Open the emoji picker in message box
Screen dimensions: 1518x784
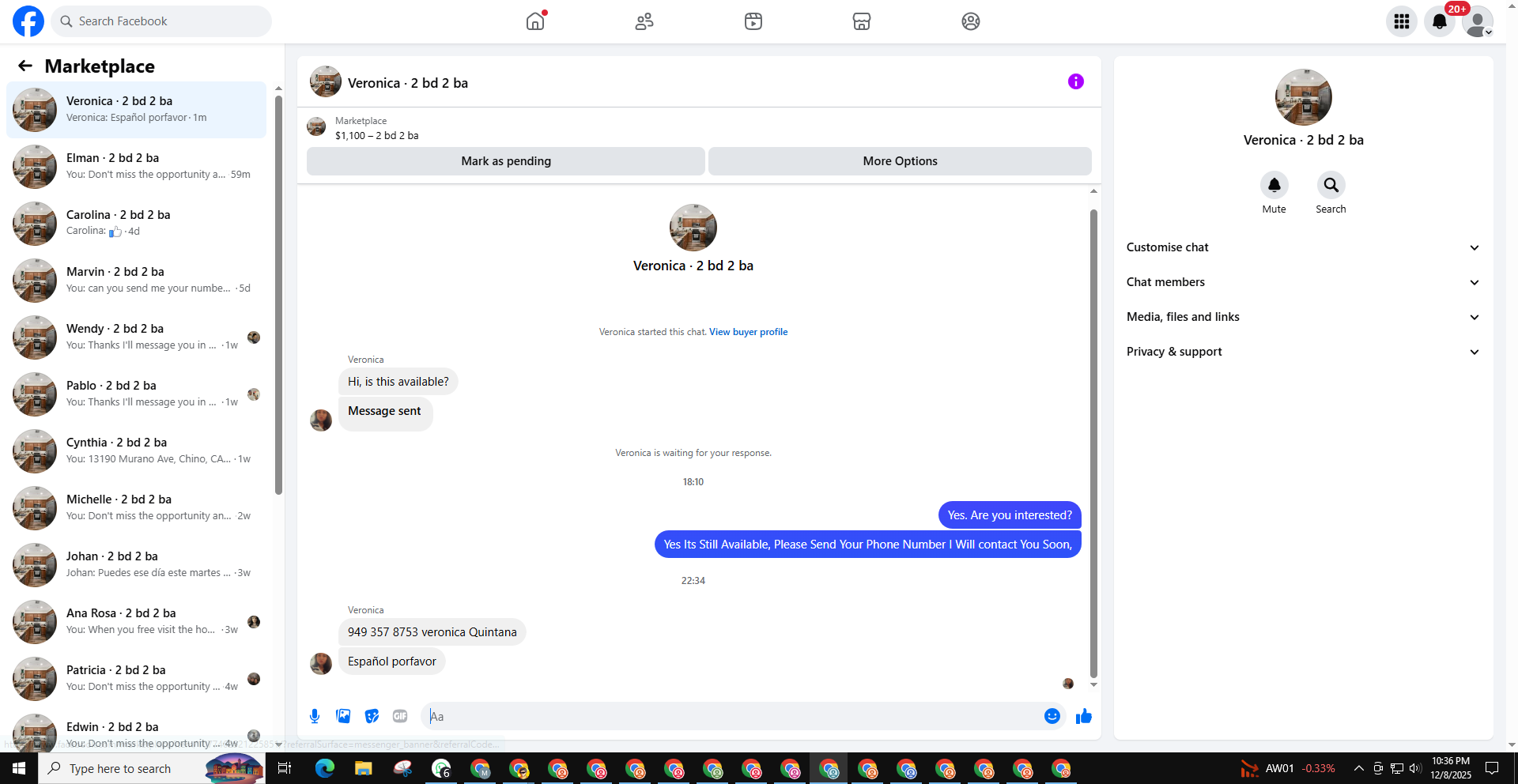tap(1052, 716)
